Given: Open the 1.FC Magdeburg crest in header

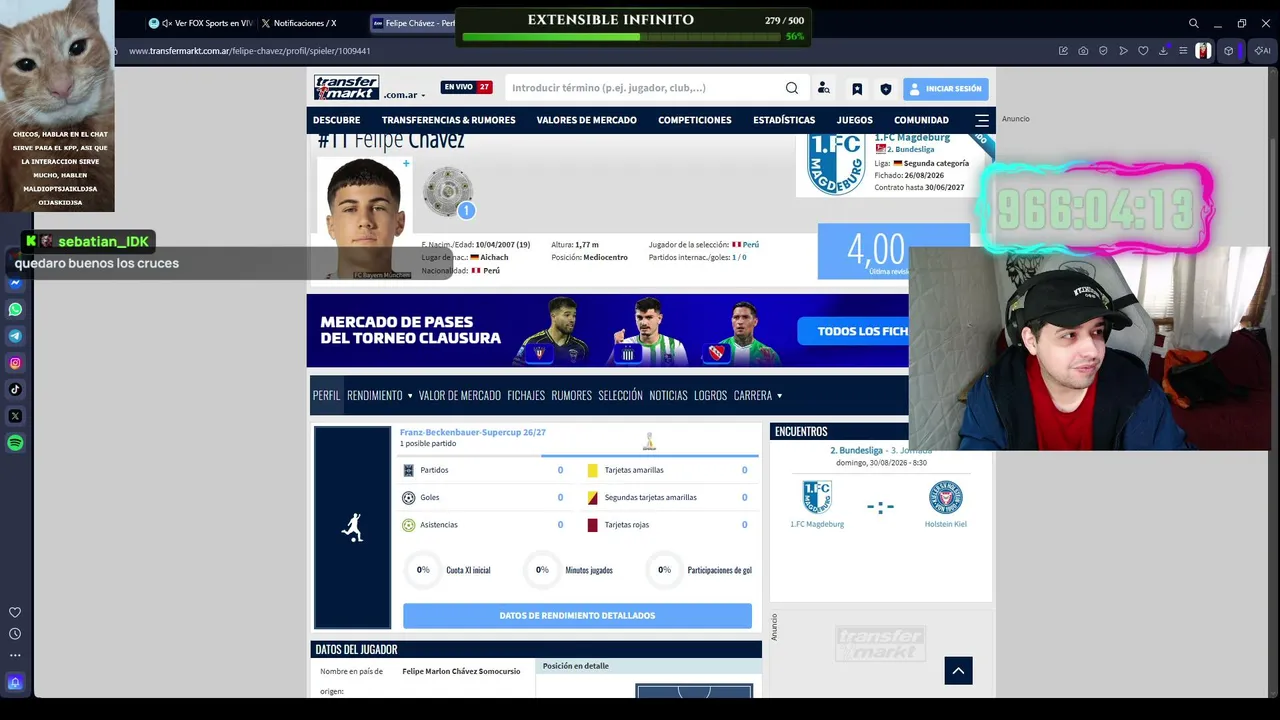Looking at the screenshot, I should [835, 164].
